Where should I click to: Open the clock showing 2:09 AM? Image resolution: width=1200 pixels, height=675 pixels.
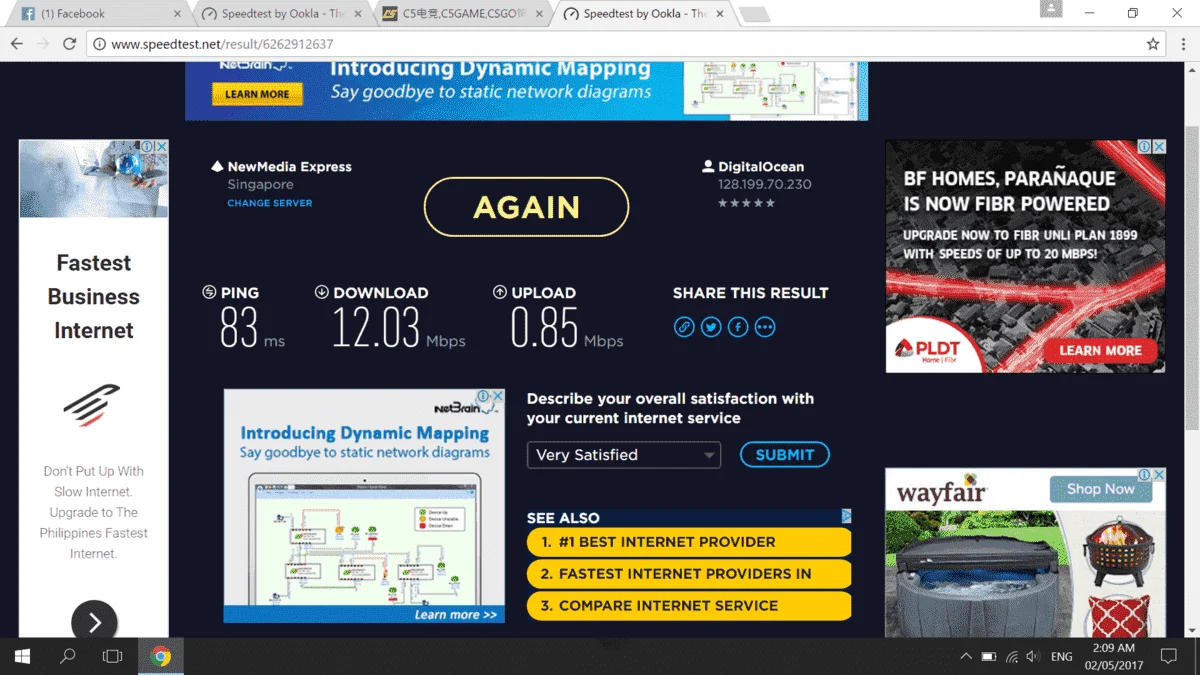click(1112, 657)
